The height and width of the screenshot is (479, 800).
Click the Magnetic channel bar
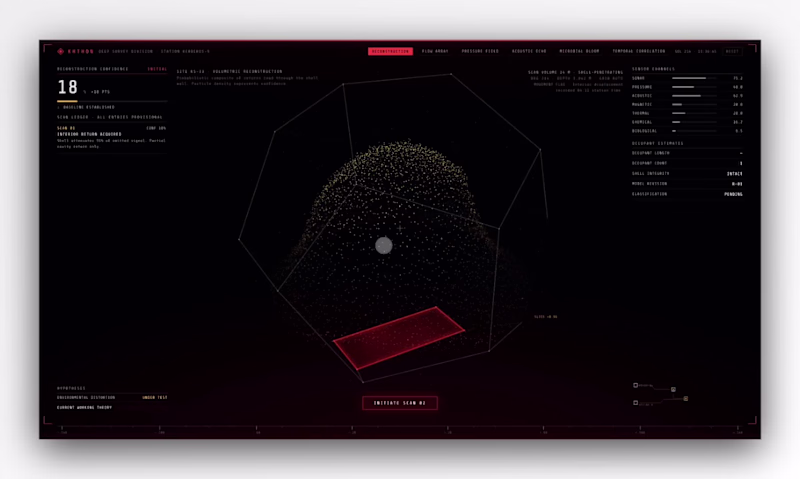click(694, 105)
